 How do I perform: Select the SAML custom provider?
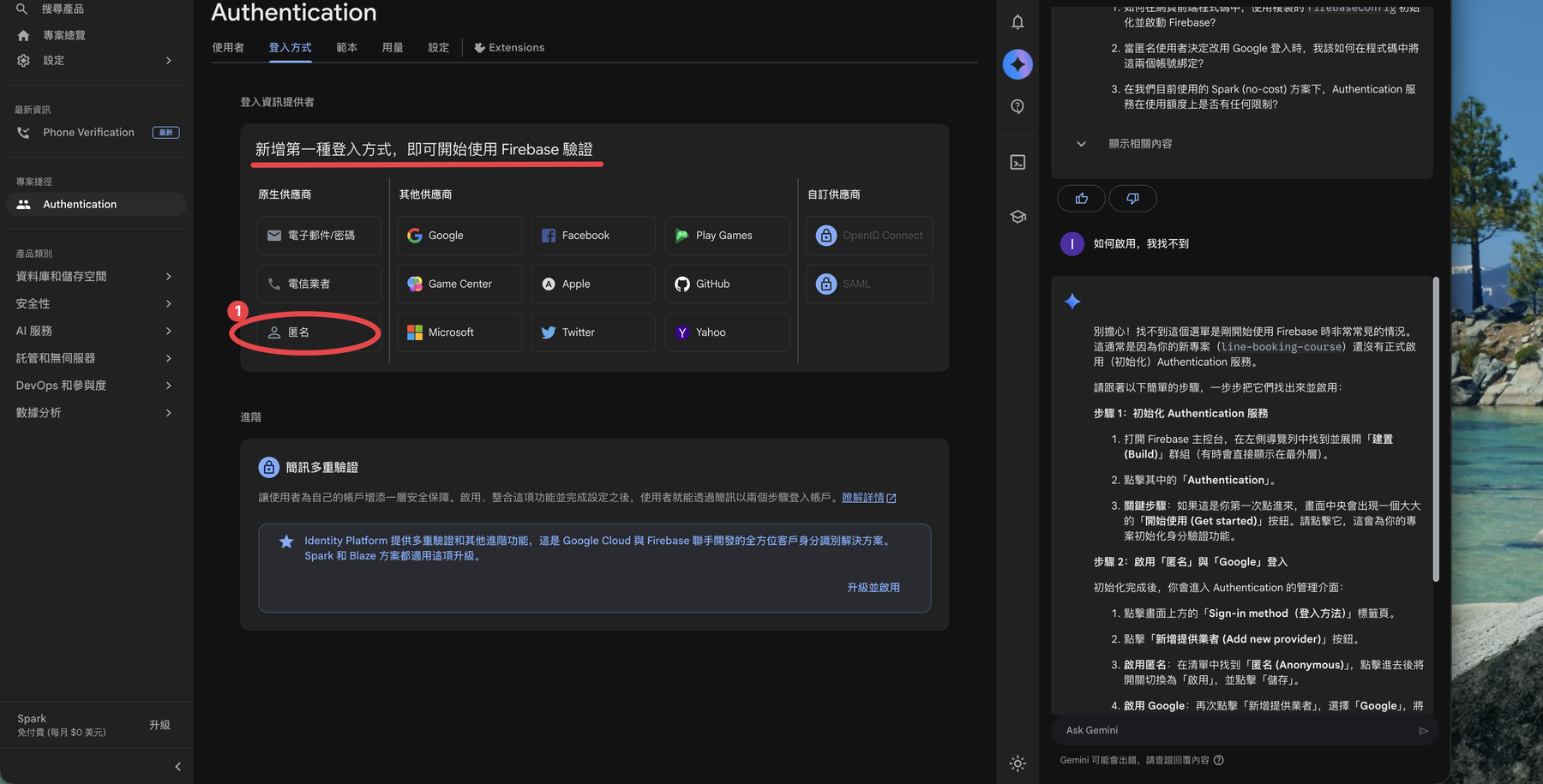[x=869, y=284]
